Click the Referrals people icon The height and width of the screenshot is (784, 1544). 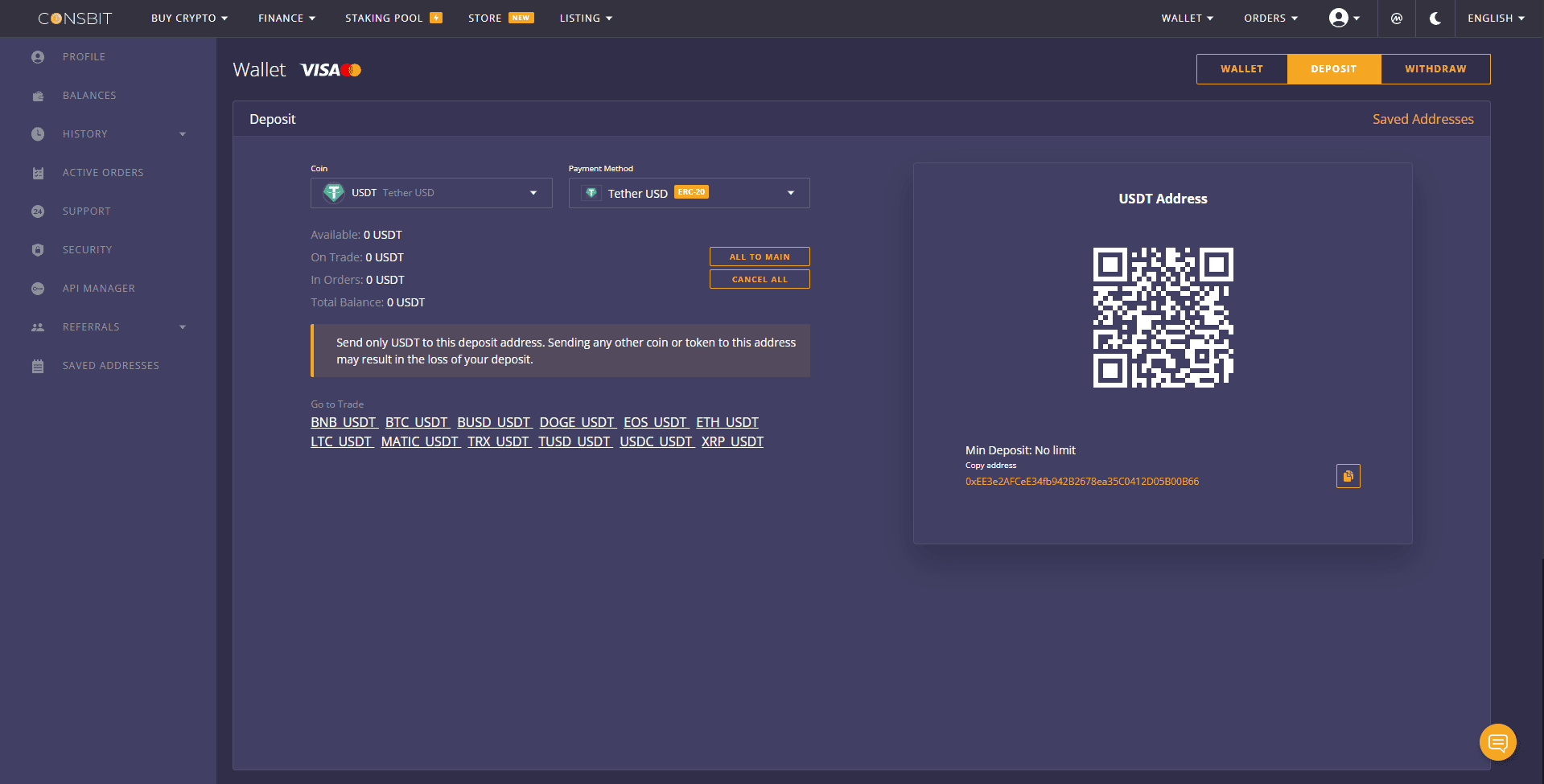pyautogui.click(x=38, y=327)
